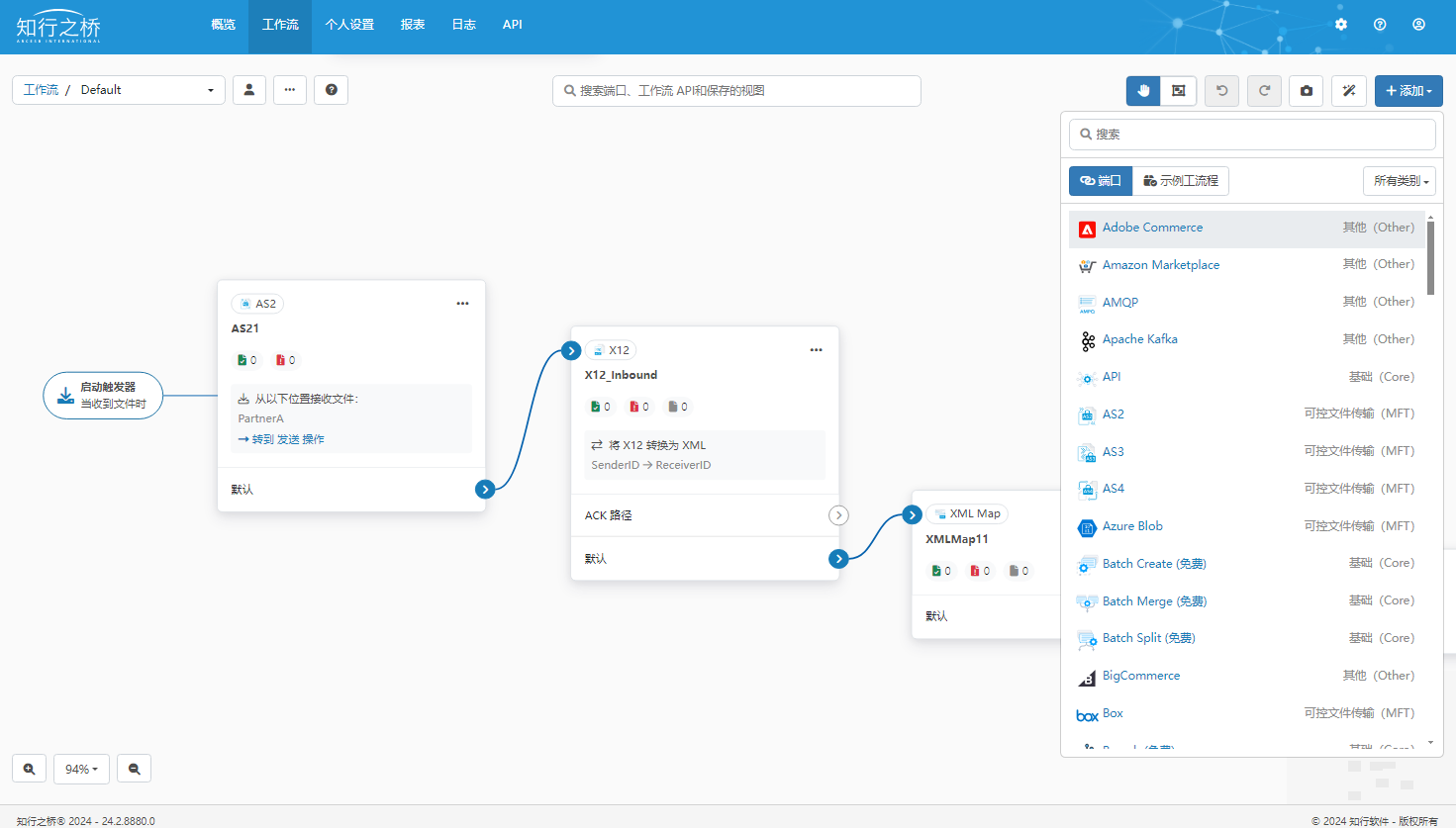
Task: Open settings gear in top bar
Action: point(1341,25)
